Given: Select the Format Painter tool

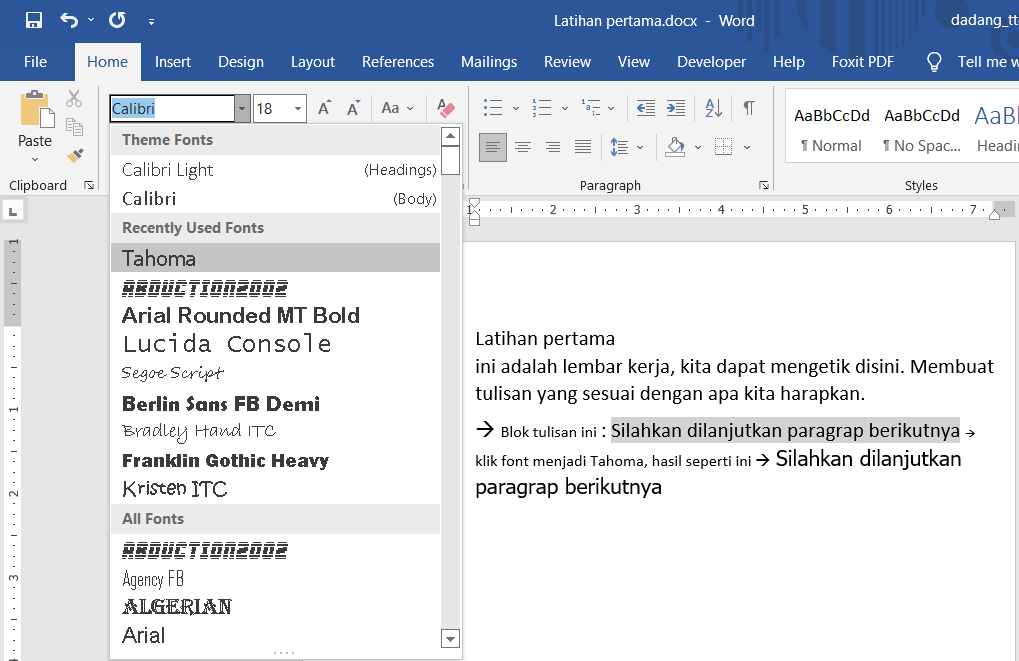Looking at the screenshot, I should pyautogui.click(x=73, y=155).
